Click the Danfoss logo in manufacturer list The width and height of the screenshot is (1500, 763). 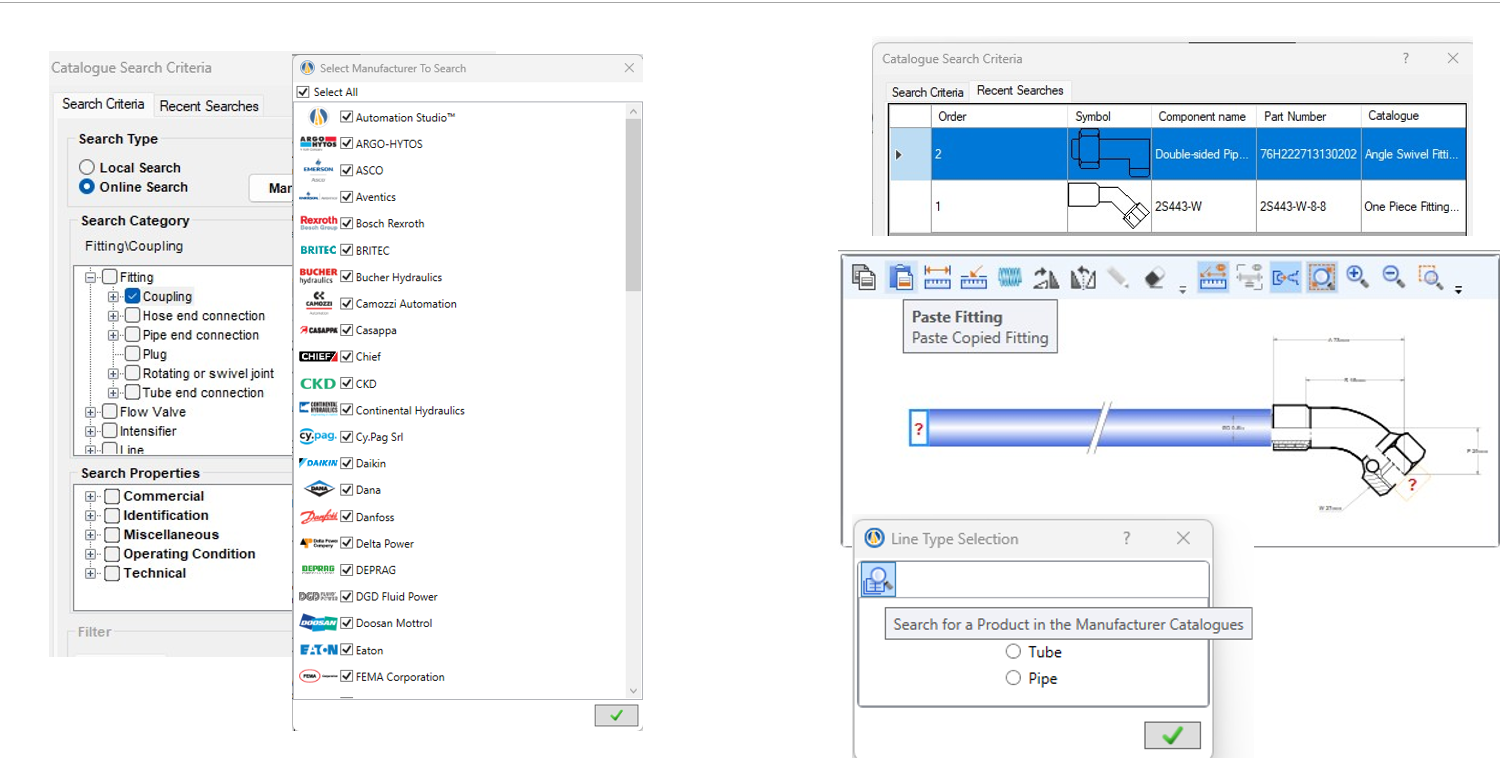point(319,517)
